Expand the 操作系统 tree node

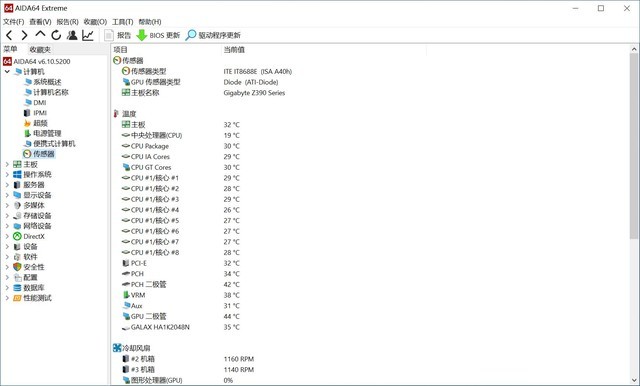[7, 174]
